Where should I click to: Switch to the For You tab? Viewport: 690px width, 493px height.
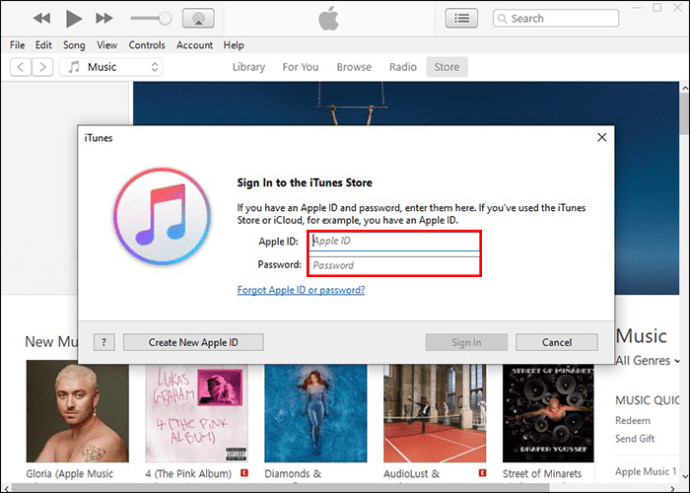point(301,67)
